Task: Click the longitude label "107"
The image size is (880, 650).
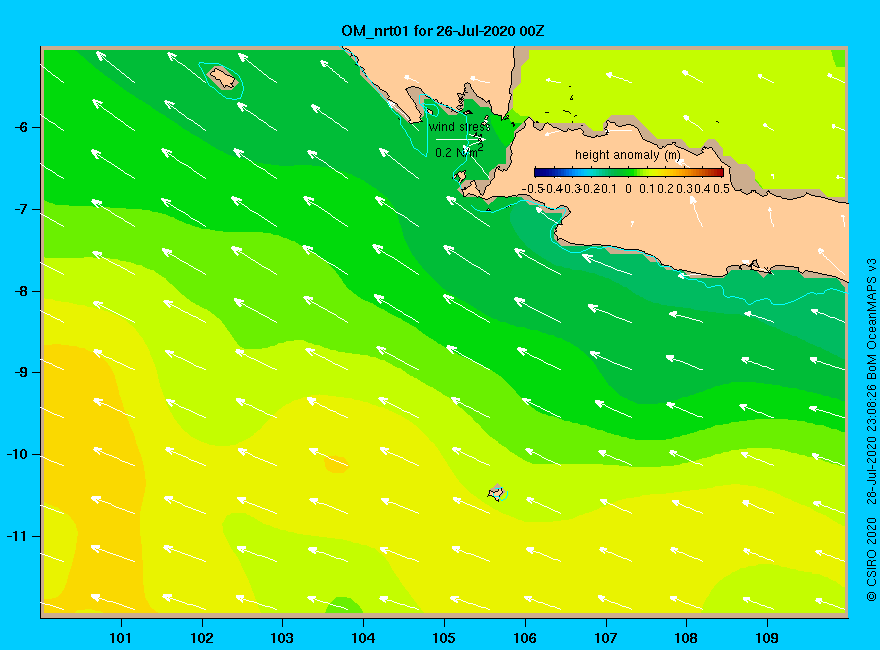Action: (606, 638)
